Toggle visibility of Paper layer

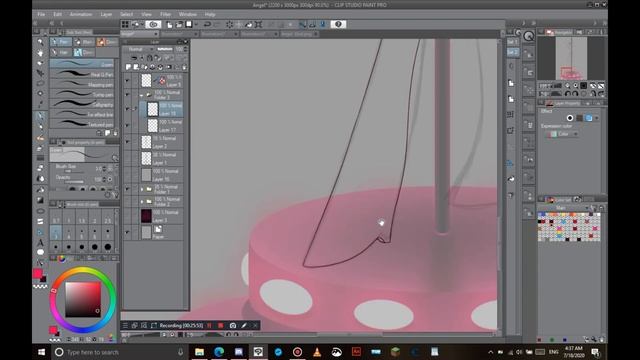click(x=127, y=232)
